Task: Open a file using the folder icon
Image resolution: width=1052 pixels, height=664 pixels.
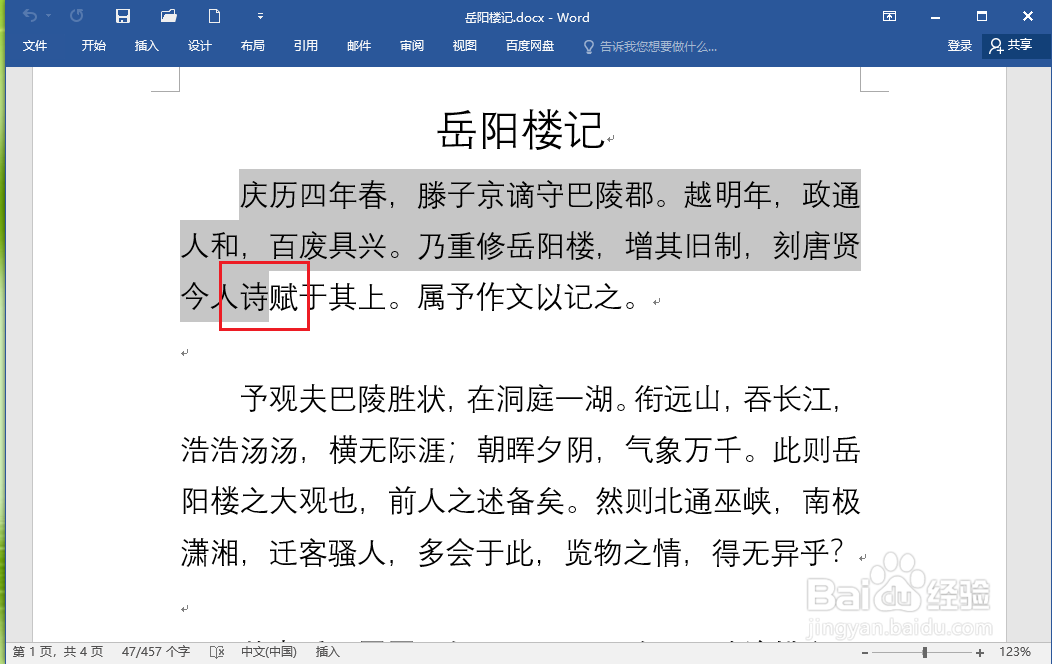Action: pyautogui.click(x=169, y=16)
